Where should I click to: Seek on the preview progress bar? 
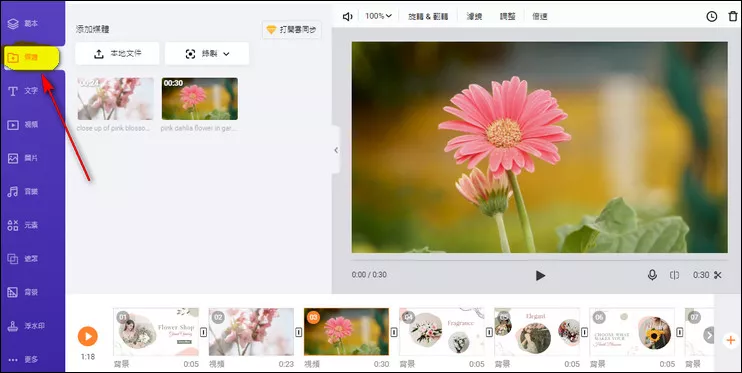coord(539,260)
